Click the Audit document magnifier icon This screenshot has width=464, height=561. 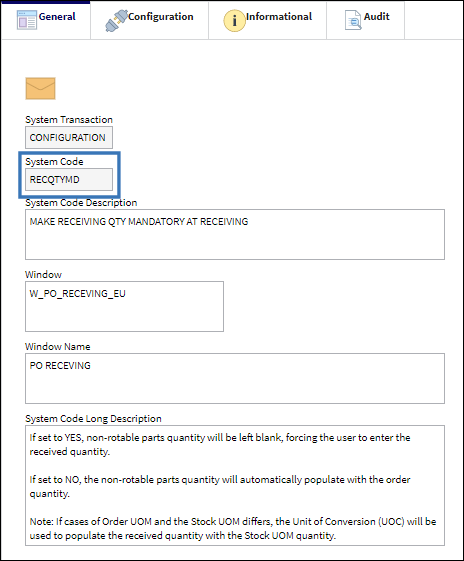(353, 20)
